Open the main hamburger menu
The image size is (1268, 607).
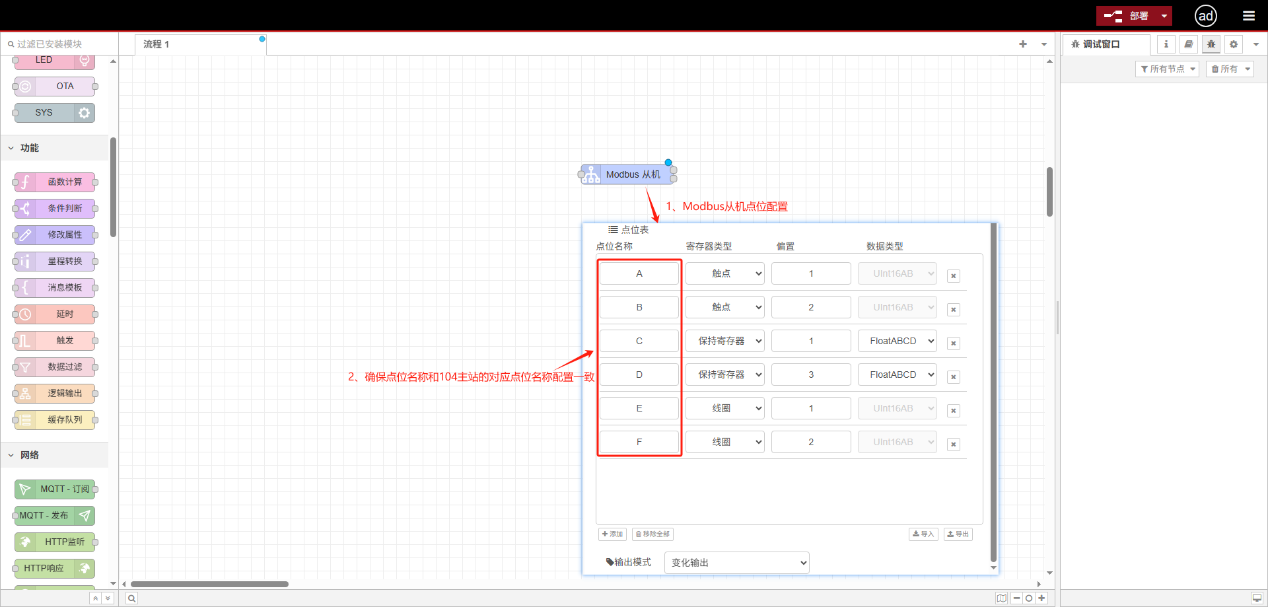1248,15
